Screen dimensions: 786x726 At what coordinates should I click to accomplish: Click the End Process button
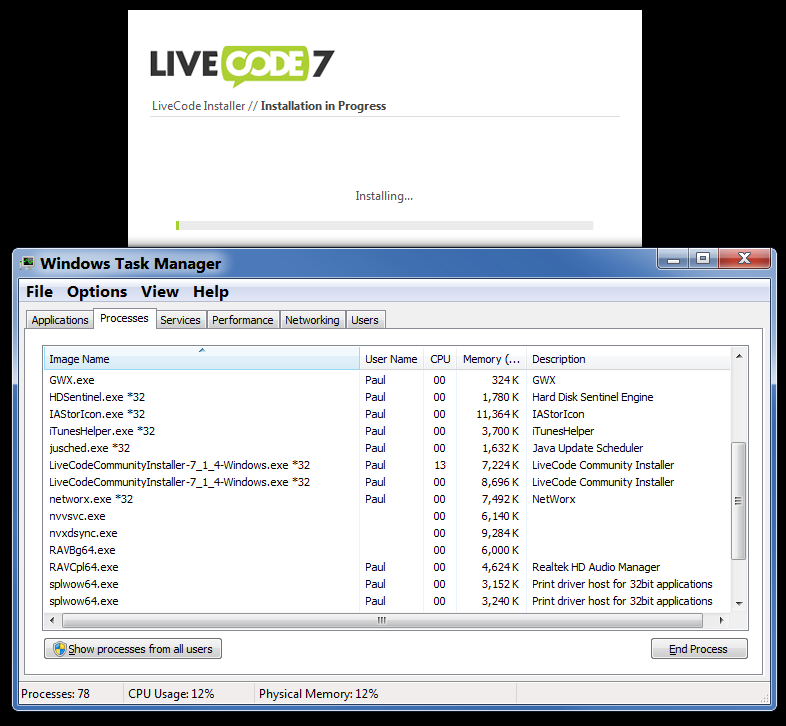tap(699, 649)
